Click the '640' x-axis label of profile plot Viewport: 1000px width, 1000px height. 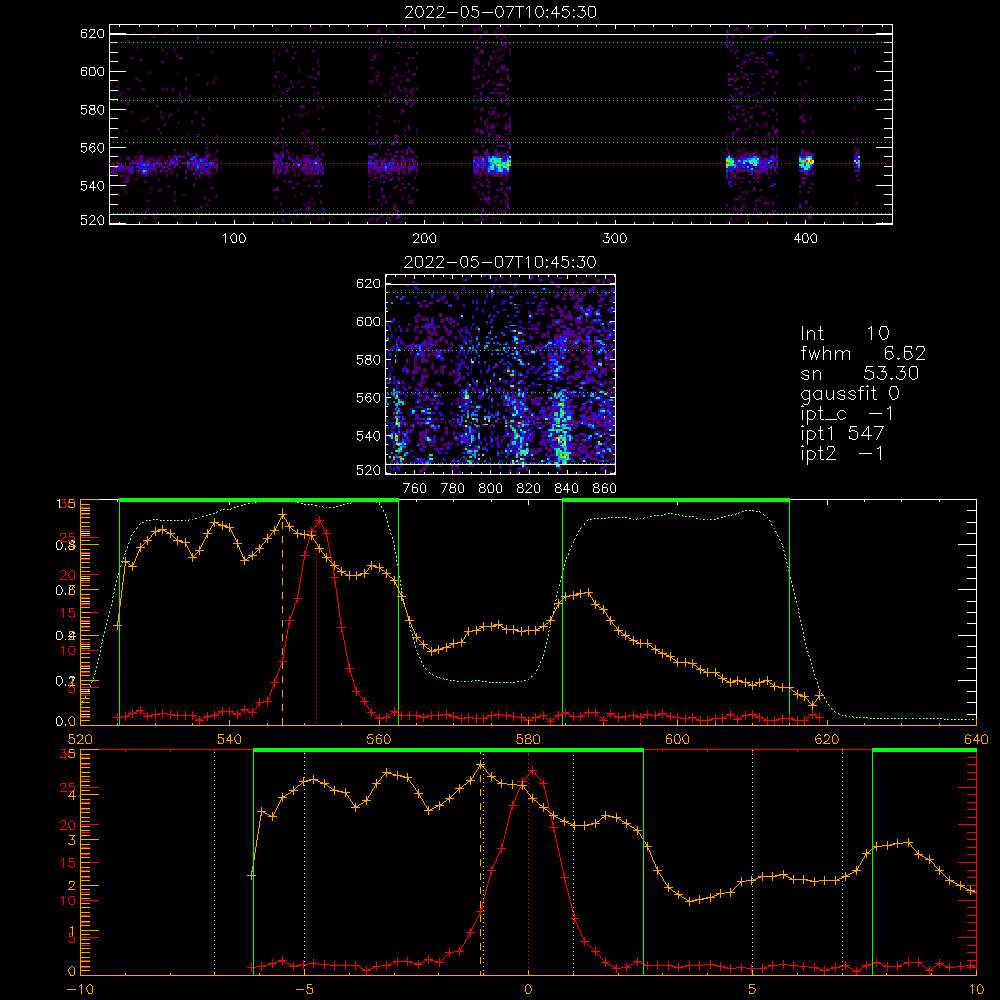point(976,739)
